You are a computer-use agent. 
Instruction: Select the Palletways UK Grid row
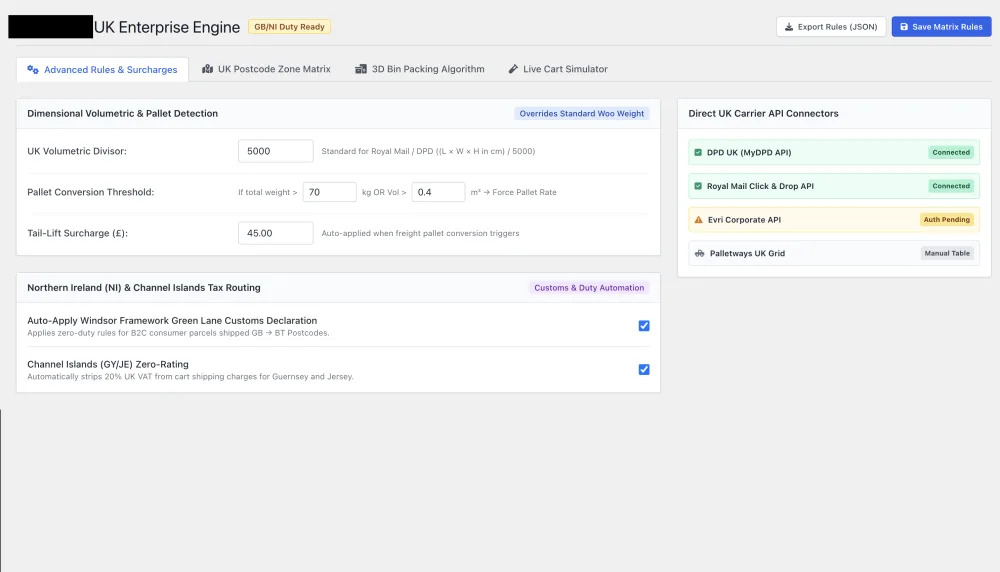pos(834,253)
